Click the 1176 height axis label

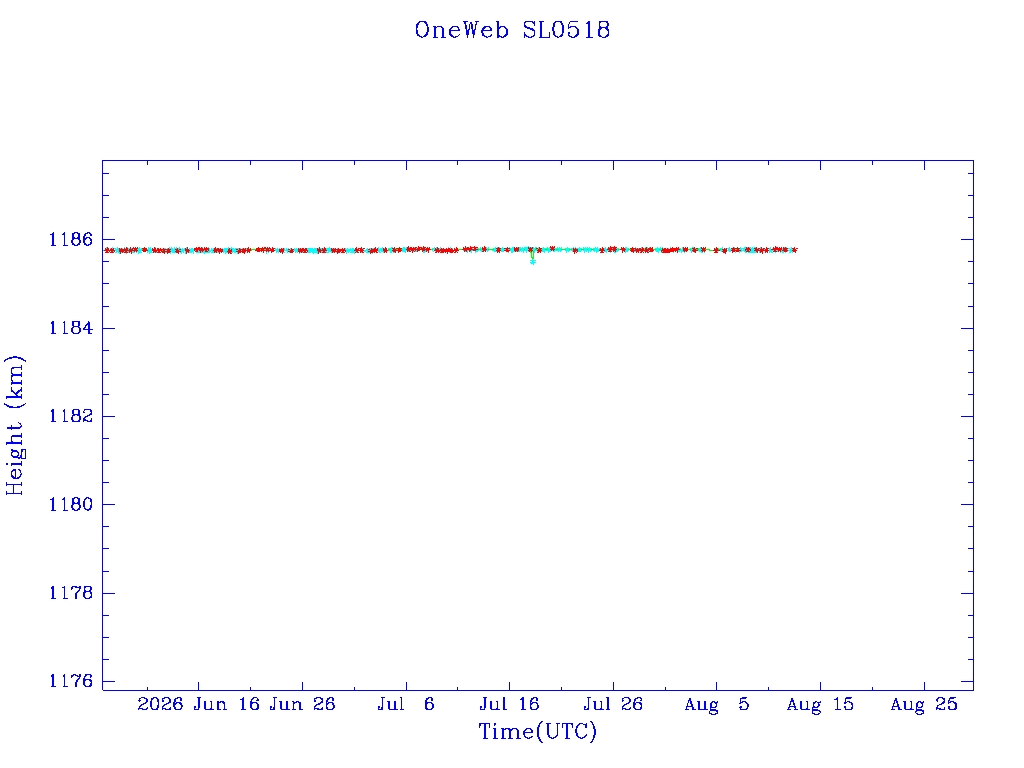pyautogui.click(x=71, y=681)
